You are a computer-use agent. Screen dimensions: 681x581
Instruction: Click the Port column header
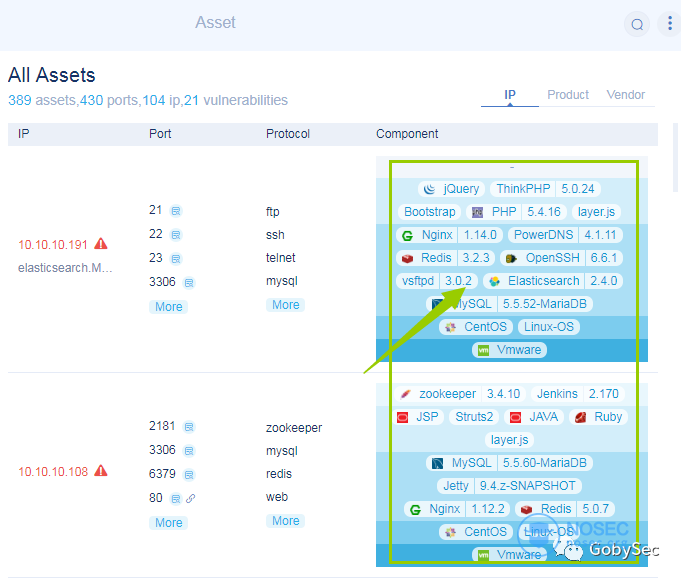(x=160, y=134)
